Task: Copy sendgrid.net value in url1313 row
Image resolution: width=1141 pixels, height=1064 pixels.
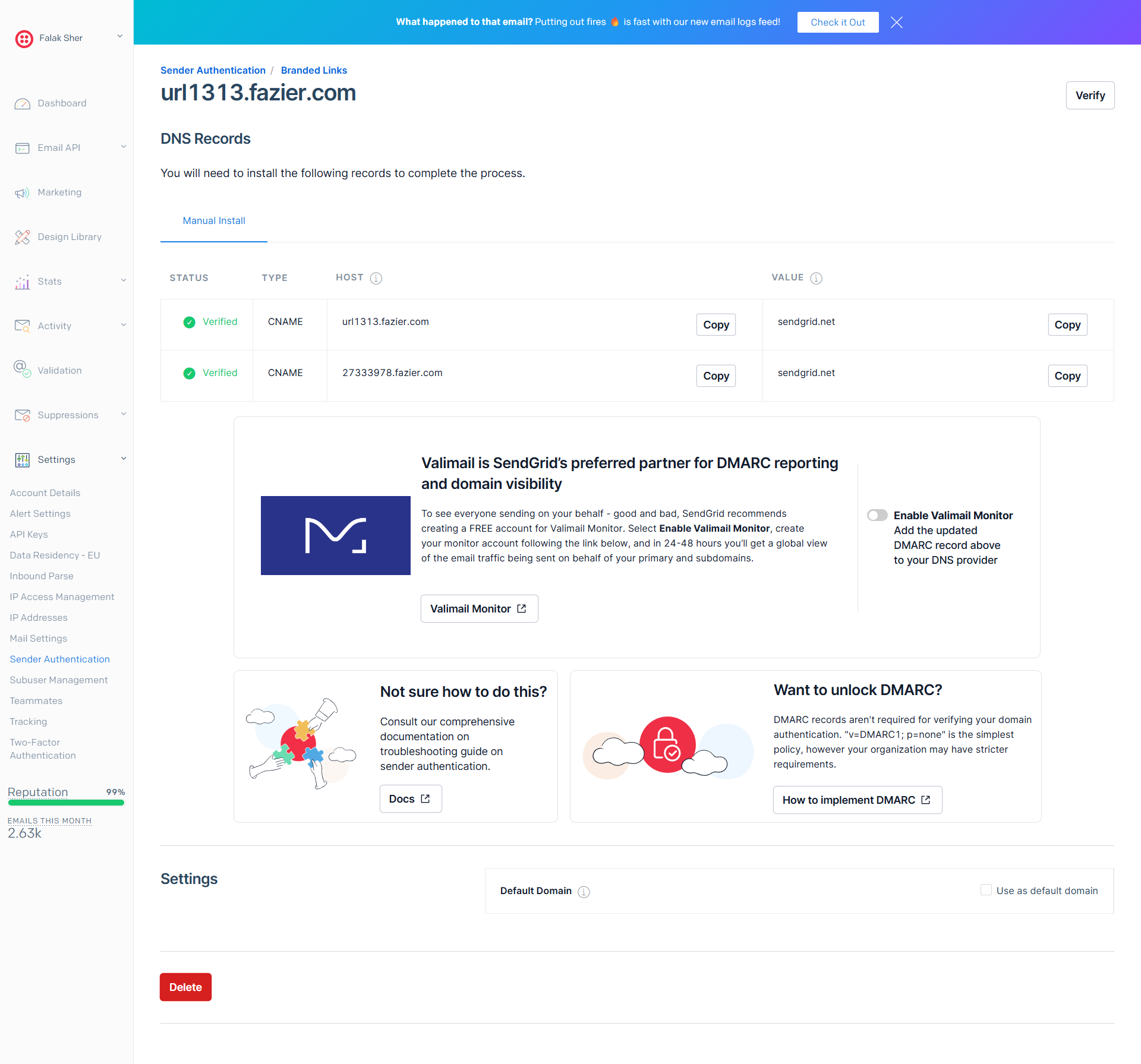Action: (x=1067, y=325)
